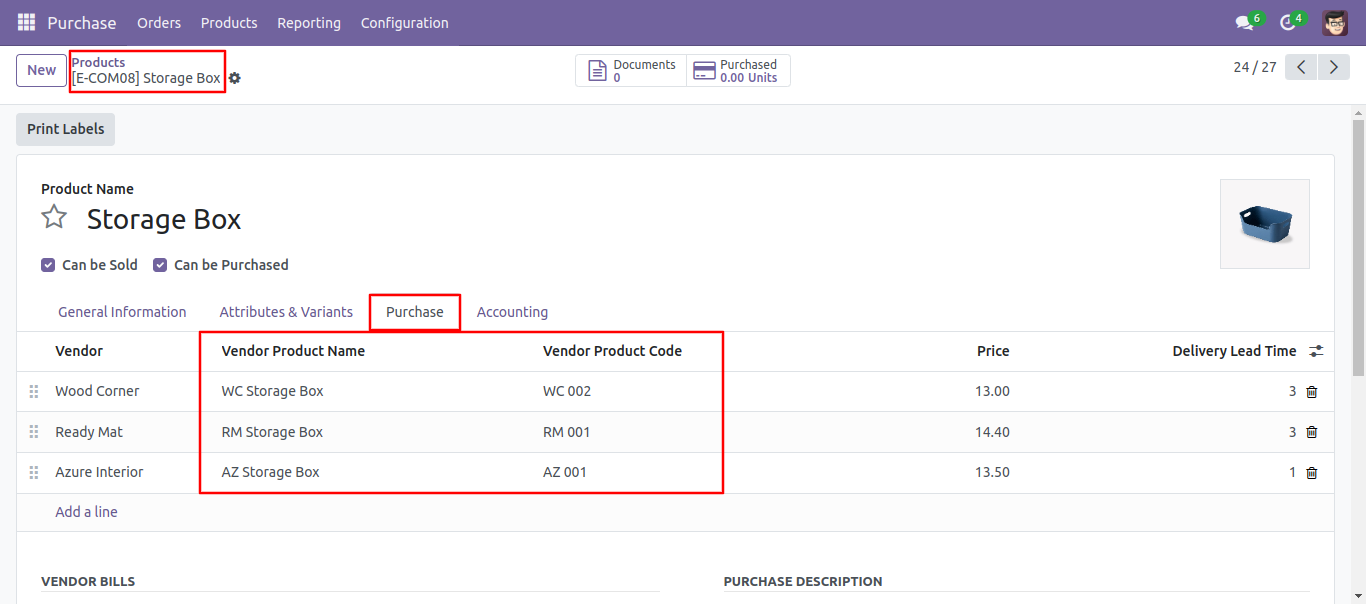1366x604 pixels.
Task: Expand the Configuration menu
Action: coord(404,23)
